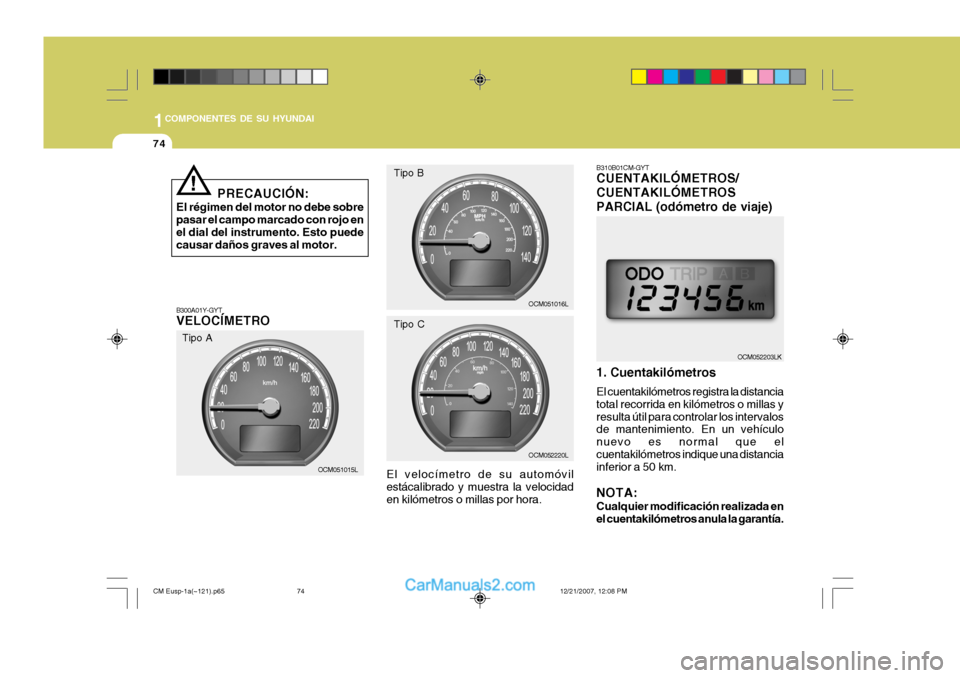This screenshot has width=960, height=678.
Task: Click the NOTA: heading
Action: [617, 493]
